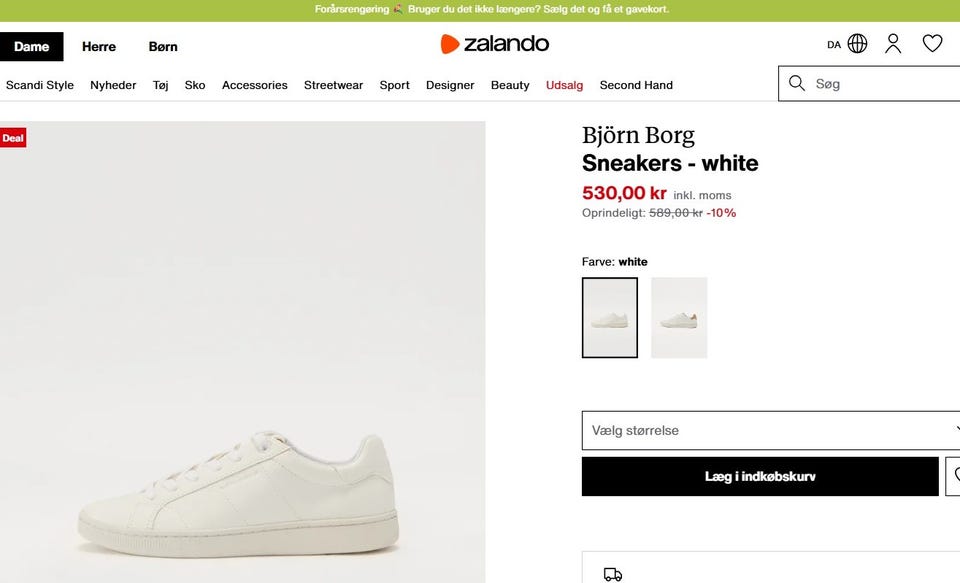
Task: Select the white color swatch
Action: (x=610, y=318)
